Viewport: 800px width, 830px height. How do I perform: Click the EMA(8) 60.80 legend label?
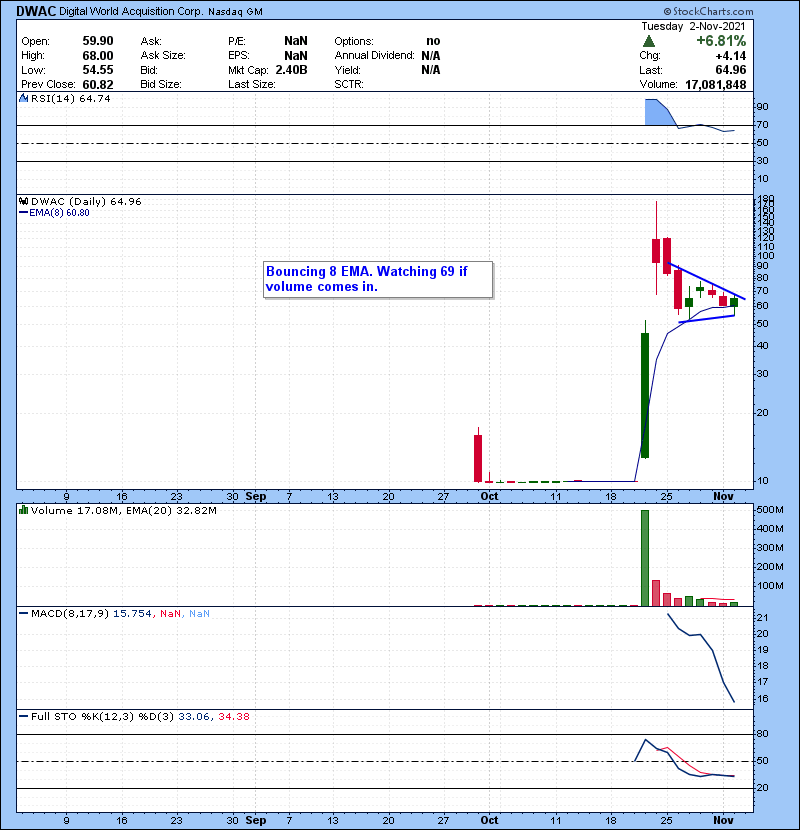pyautogui.click(x=59, y=213)
